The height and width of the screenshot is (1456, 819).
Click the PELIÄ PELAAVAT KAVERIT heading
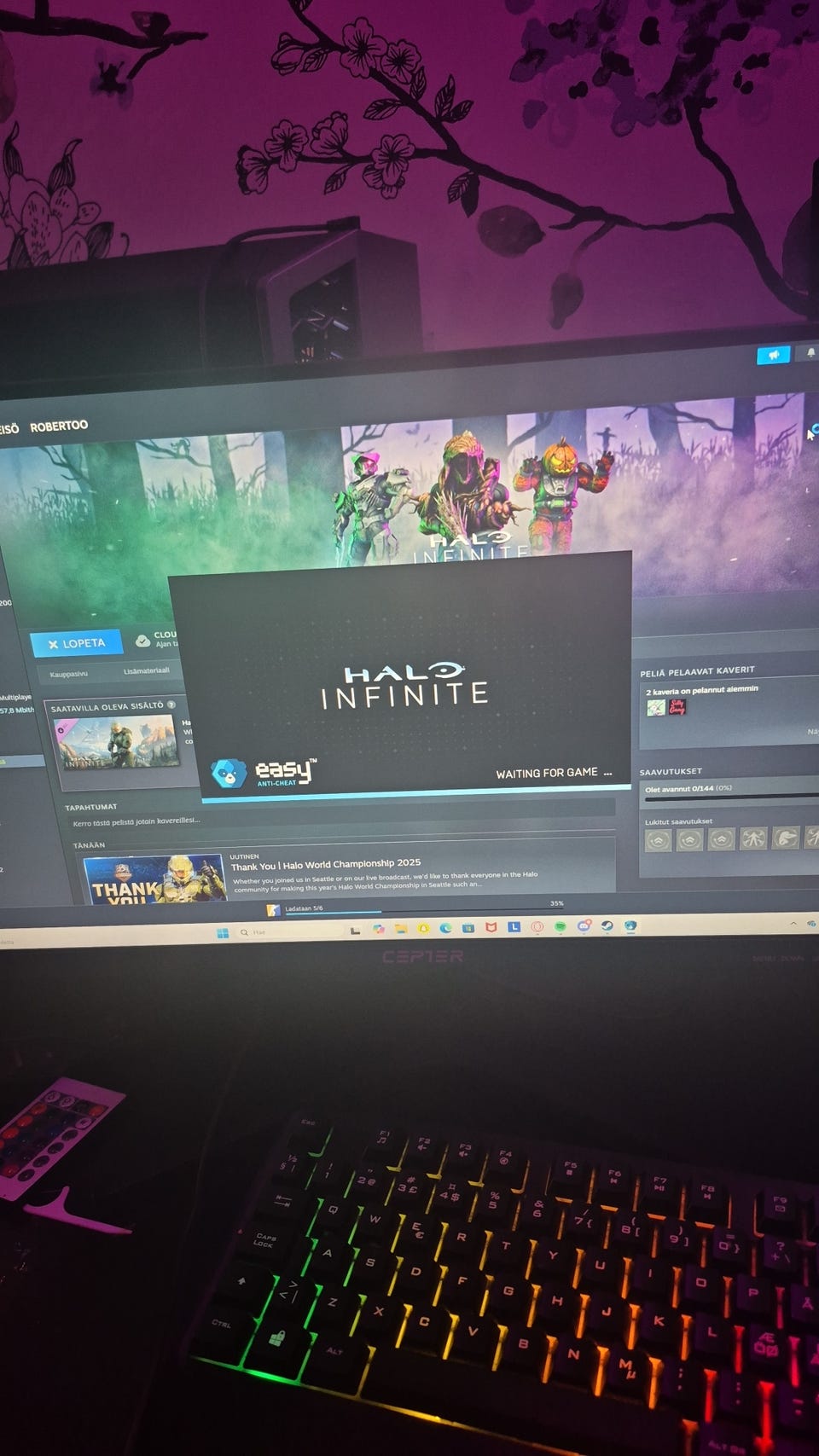tap(697, 671)
